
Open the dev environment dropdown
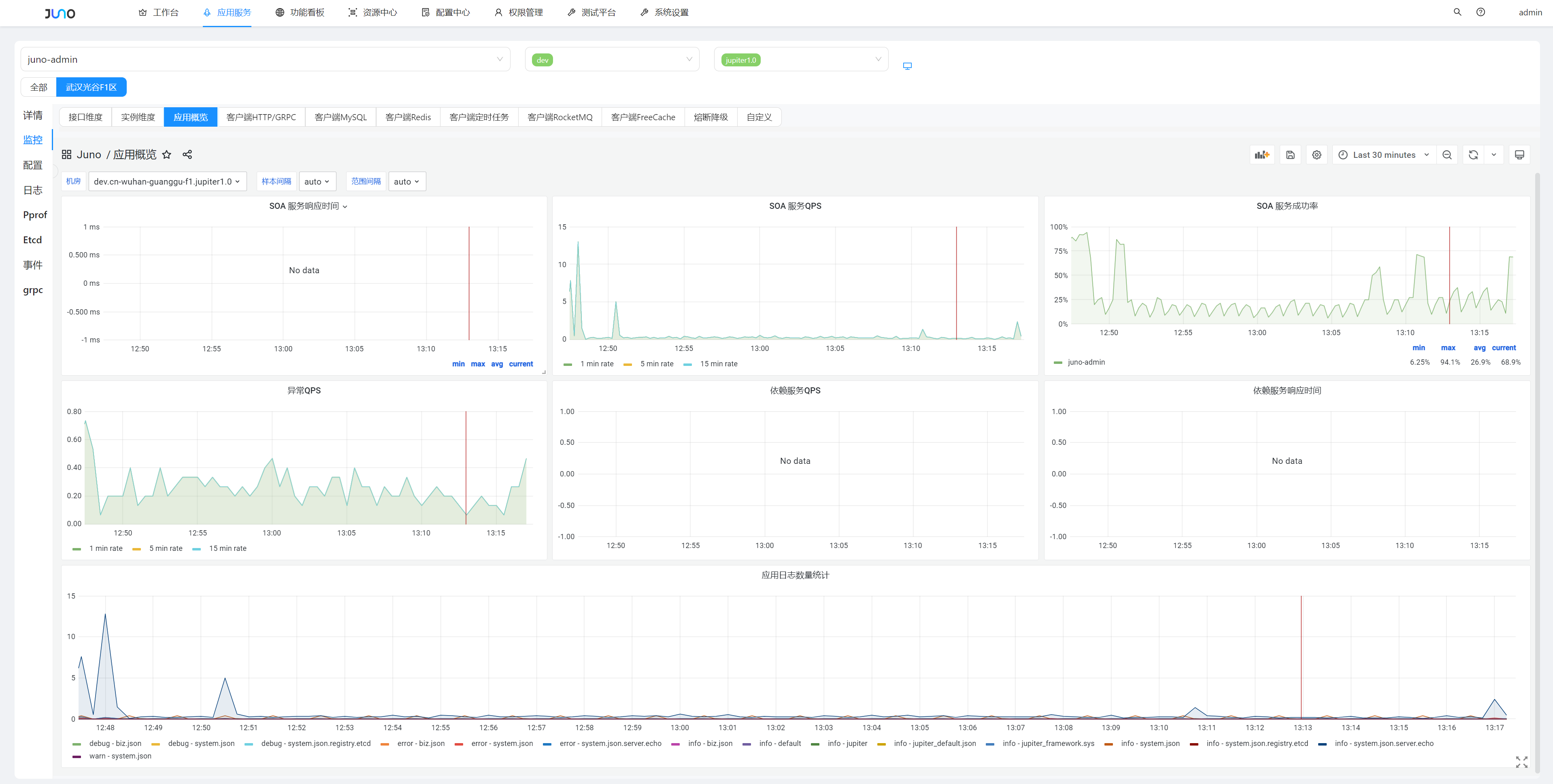pos(612,59)
